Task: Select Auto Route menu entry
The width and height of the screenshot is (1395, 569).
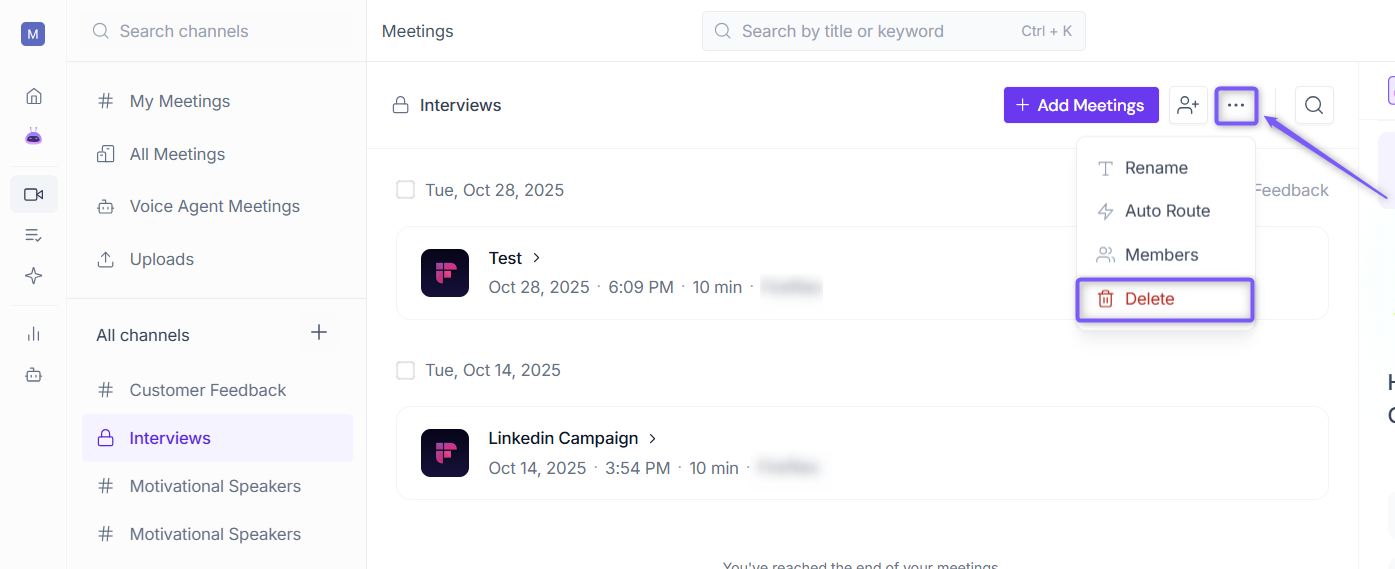Action: click(x=1165, y=211)
